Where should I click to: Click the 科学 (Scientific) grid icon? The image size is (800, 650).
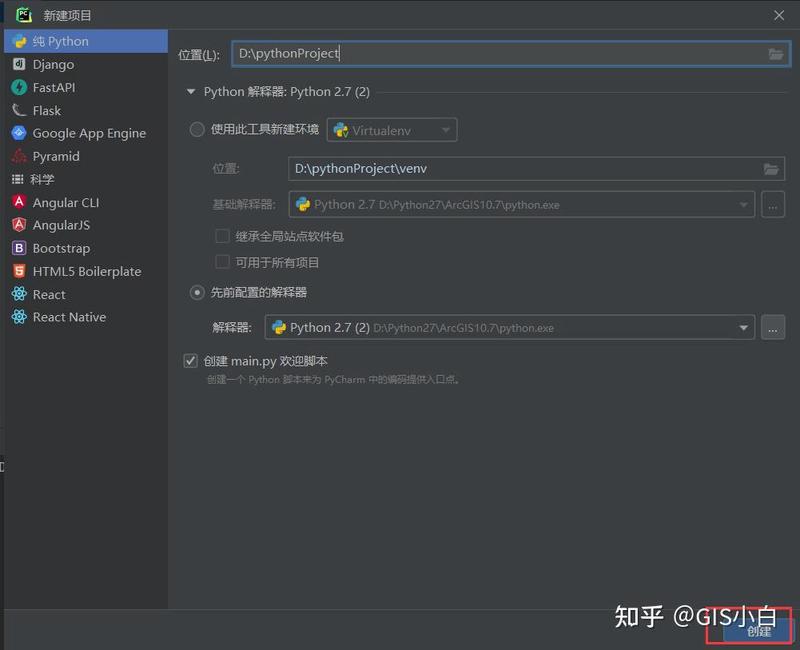point(18,179)
